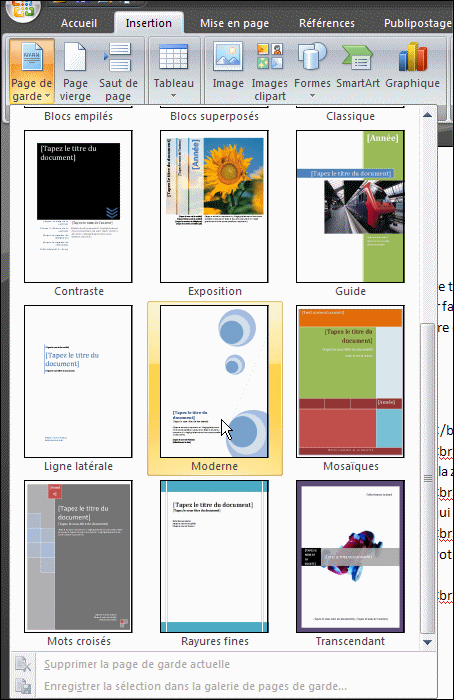Choose the Moderne cover page thumbnail
454x700 pixels.
tap(214, 381)
